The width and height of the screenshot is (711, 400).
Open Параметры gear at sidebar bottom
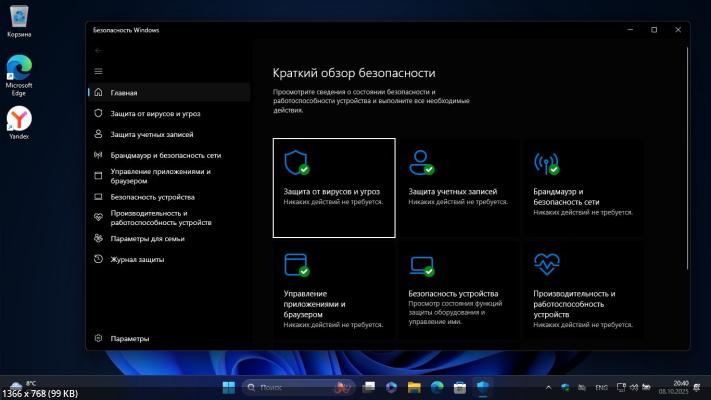(130, 339)
